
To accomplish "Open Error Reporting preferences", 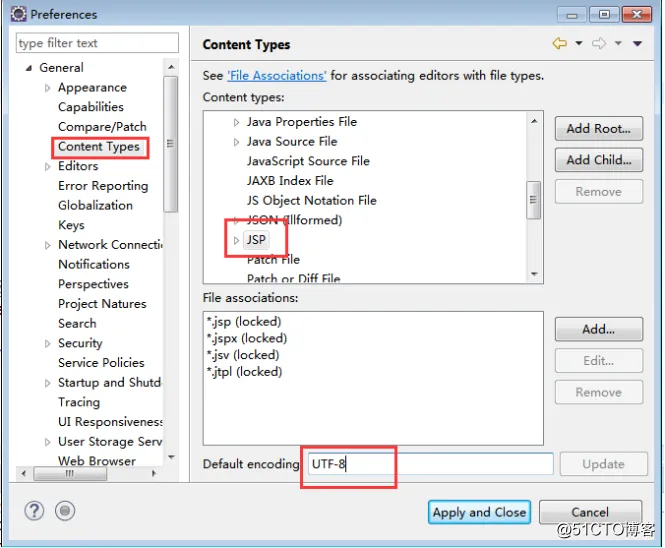I will 103,186.
